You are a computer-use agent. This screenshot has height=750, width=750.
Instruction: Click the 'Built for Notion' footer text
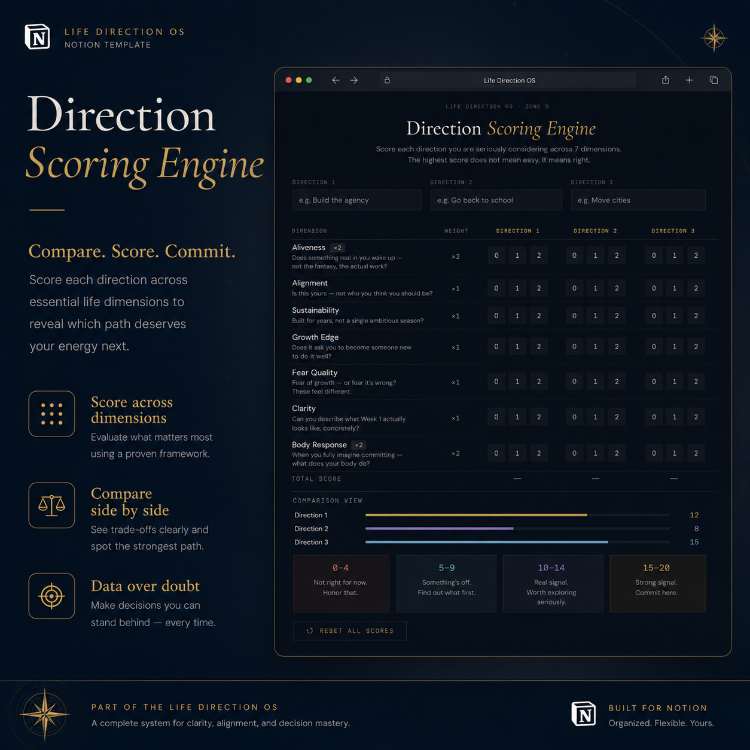[x=657, y=708]
